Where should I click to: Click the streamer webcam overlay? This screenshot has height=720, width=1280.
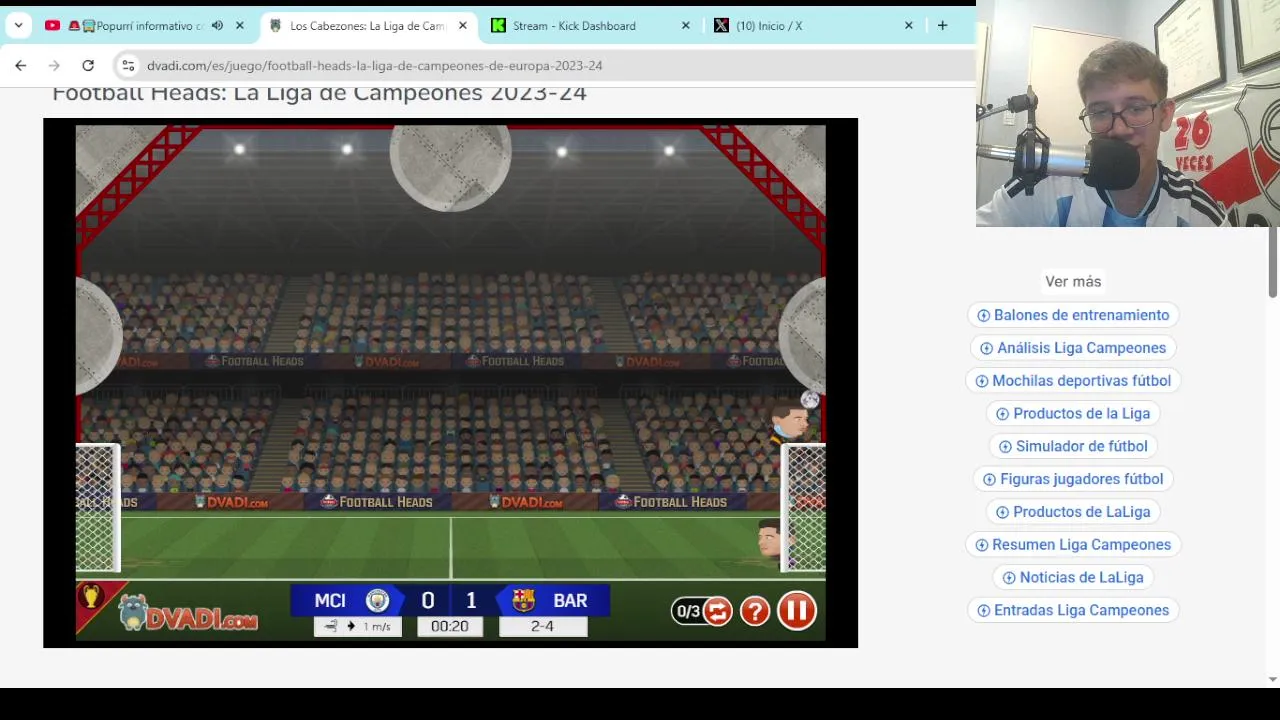(x=1128, y=113)
